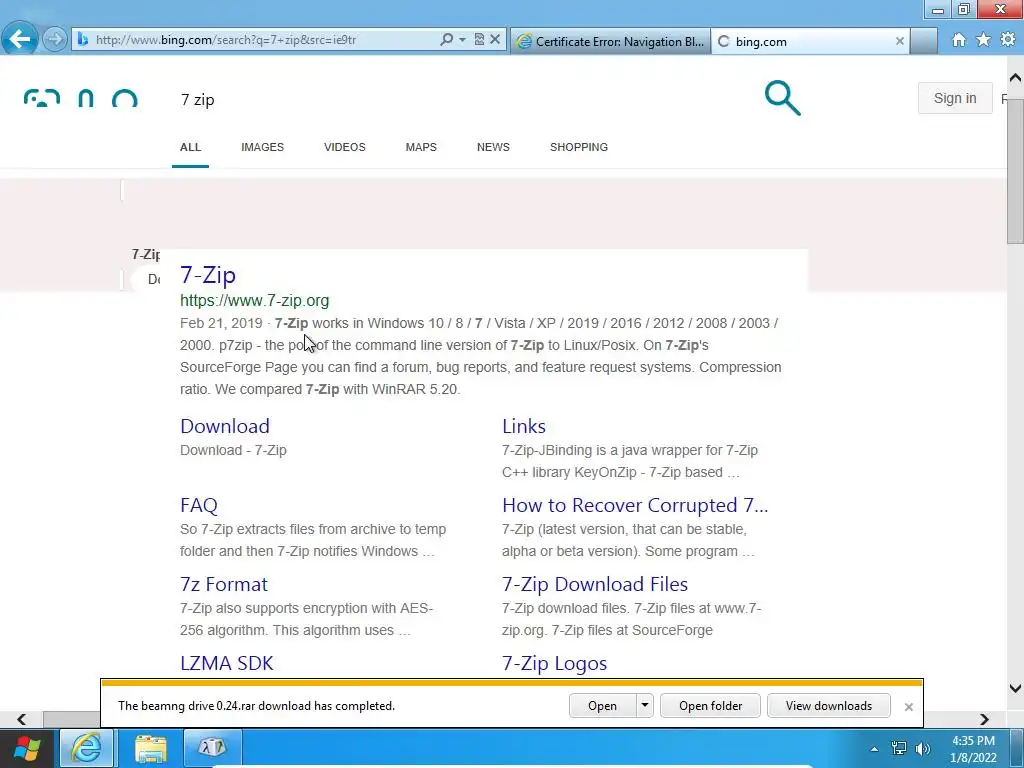Click Open folder in download bar
The width and height of the screenshot is (1024, 768).
coord(710,706)
